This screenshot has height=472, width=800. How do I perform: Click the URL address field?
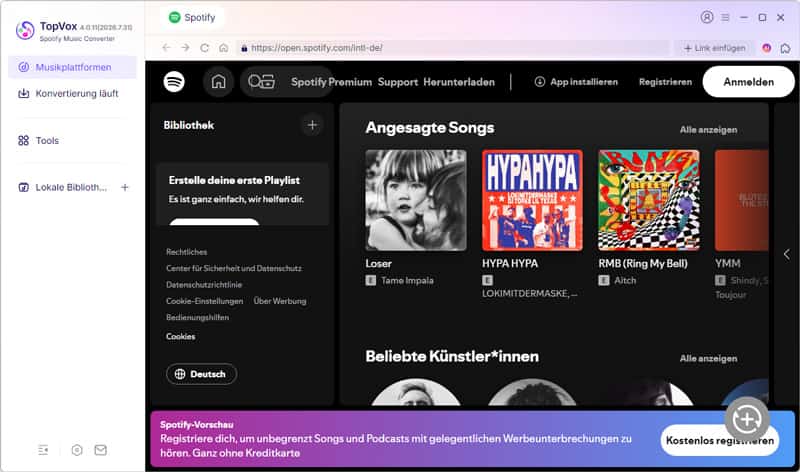point(453,47)
